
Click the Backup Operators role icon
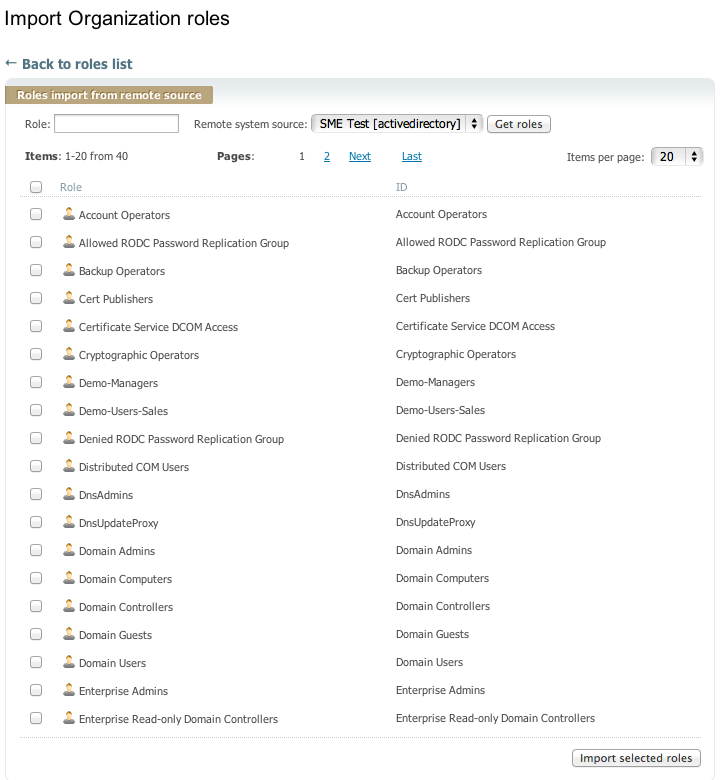69,270
